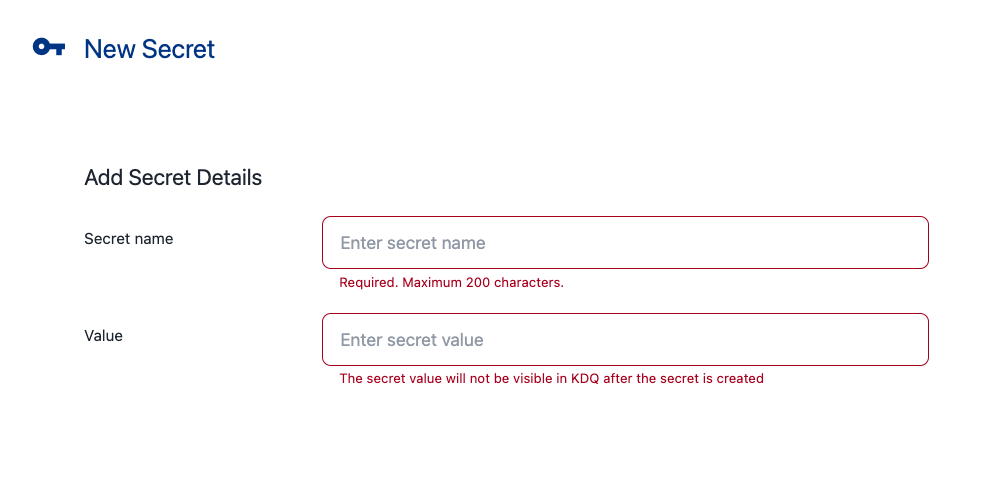
Task: Click the word characters in the name hint
Action: tap(529, 282)
